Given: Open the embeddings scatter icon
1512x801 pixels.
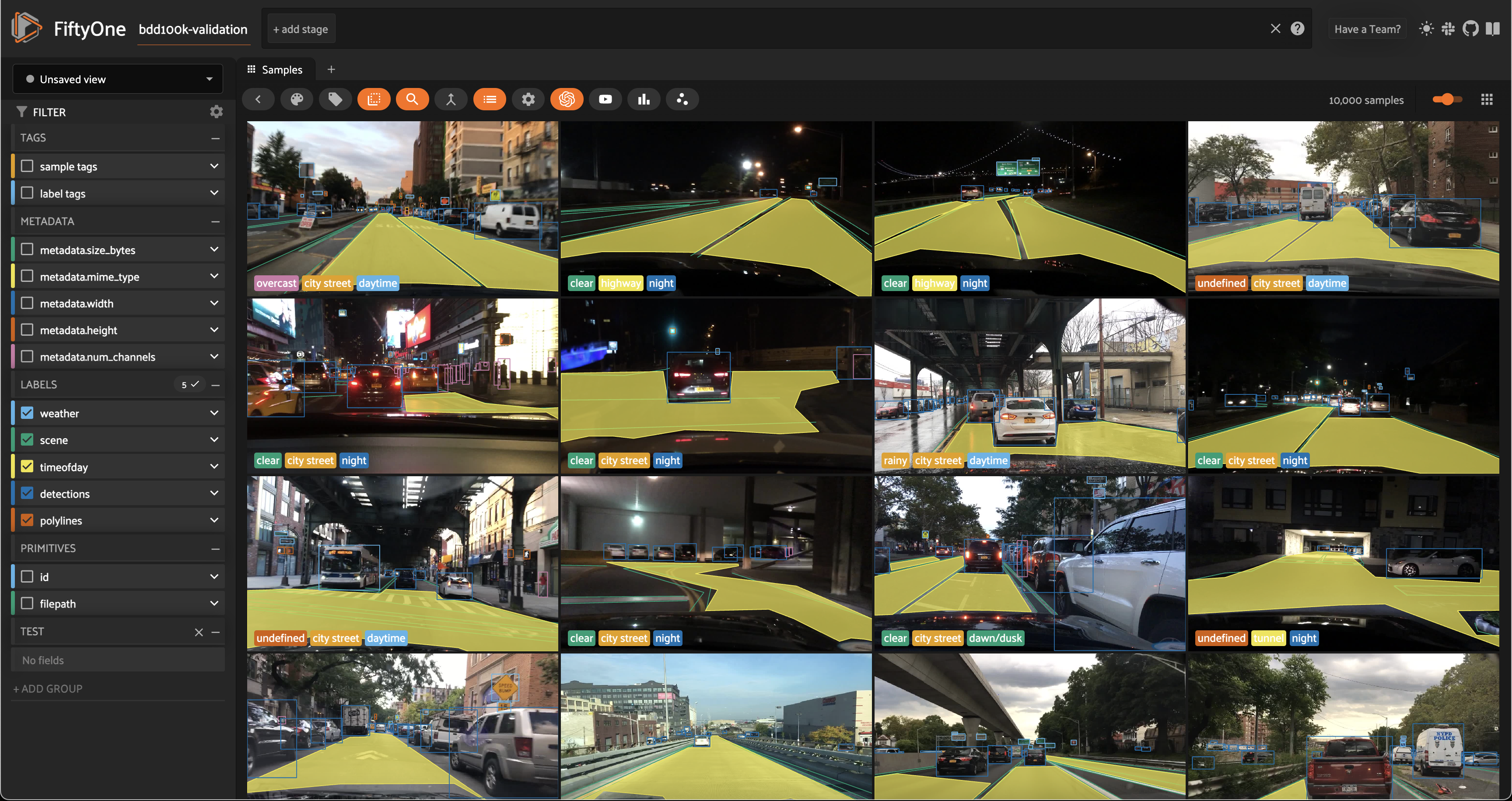Looking at the screenshot, I should tap(682, 99).
